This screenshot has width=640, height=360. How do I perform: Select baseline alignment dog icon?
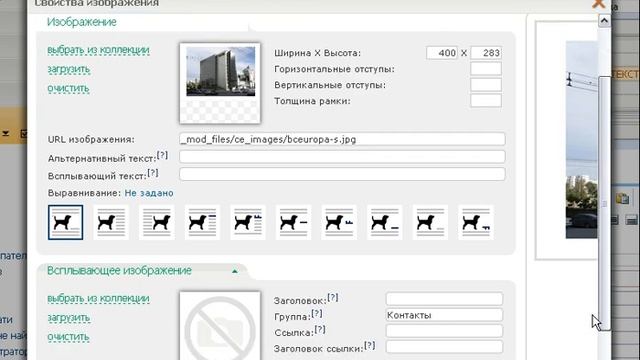pos(384,222)
